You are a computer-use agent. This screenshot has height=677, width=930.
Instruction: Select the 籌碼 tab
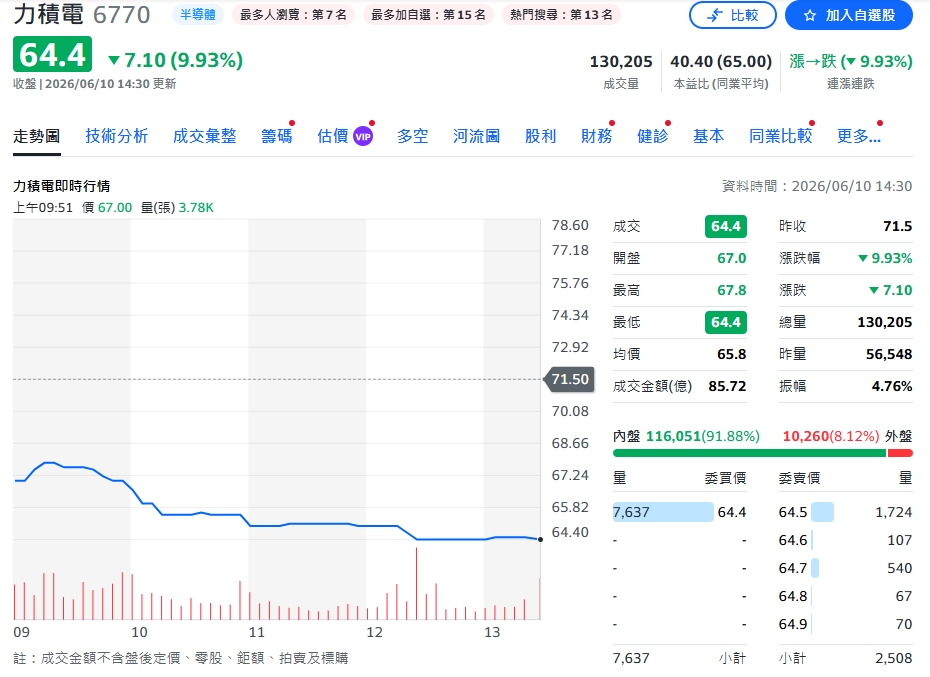coord(277,136)
